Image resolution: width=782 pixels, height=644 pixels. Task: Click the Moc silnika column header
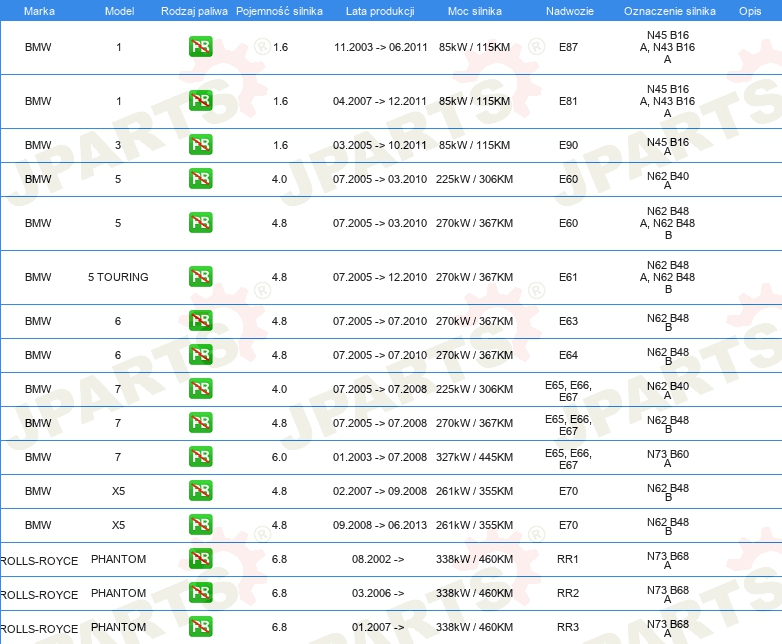[475, 10]
